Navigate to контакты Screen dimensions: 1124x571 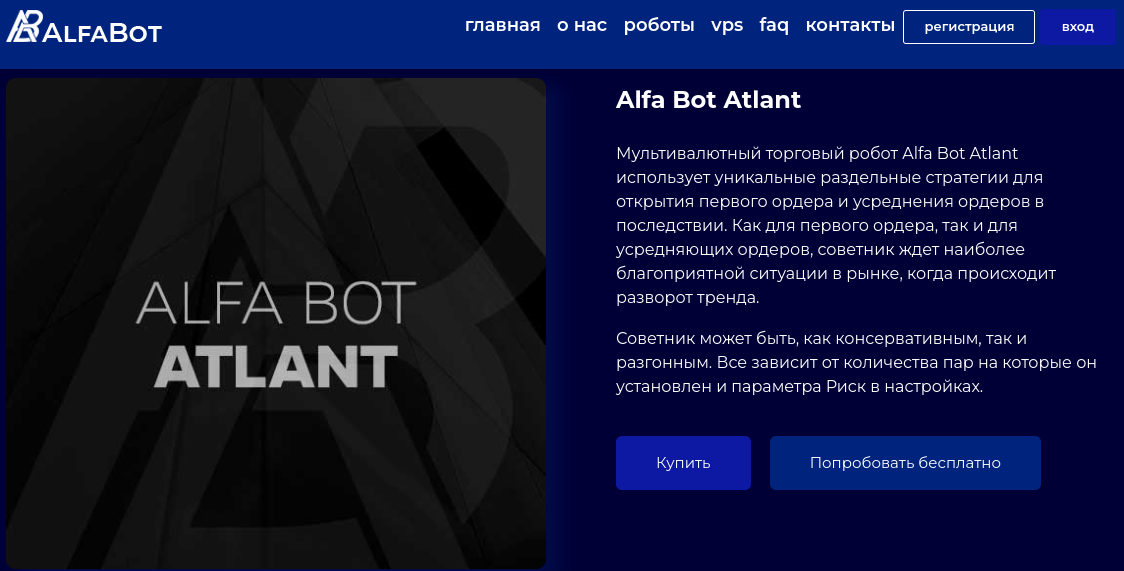[850, 25]
